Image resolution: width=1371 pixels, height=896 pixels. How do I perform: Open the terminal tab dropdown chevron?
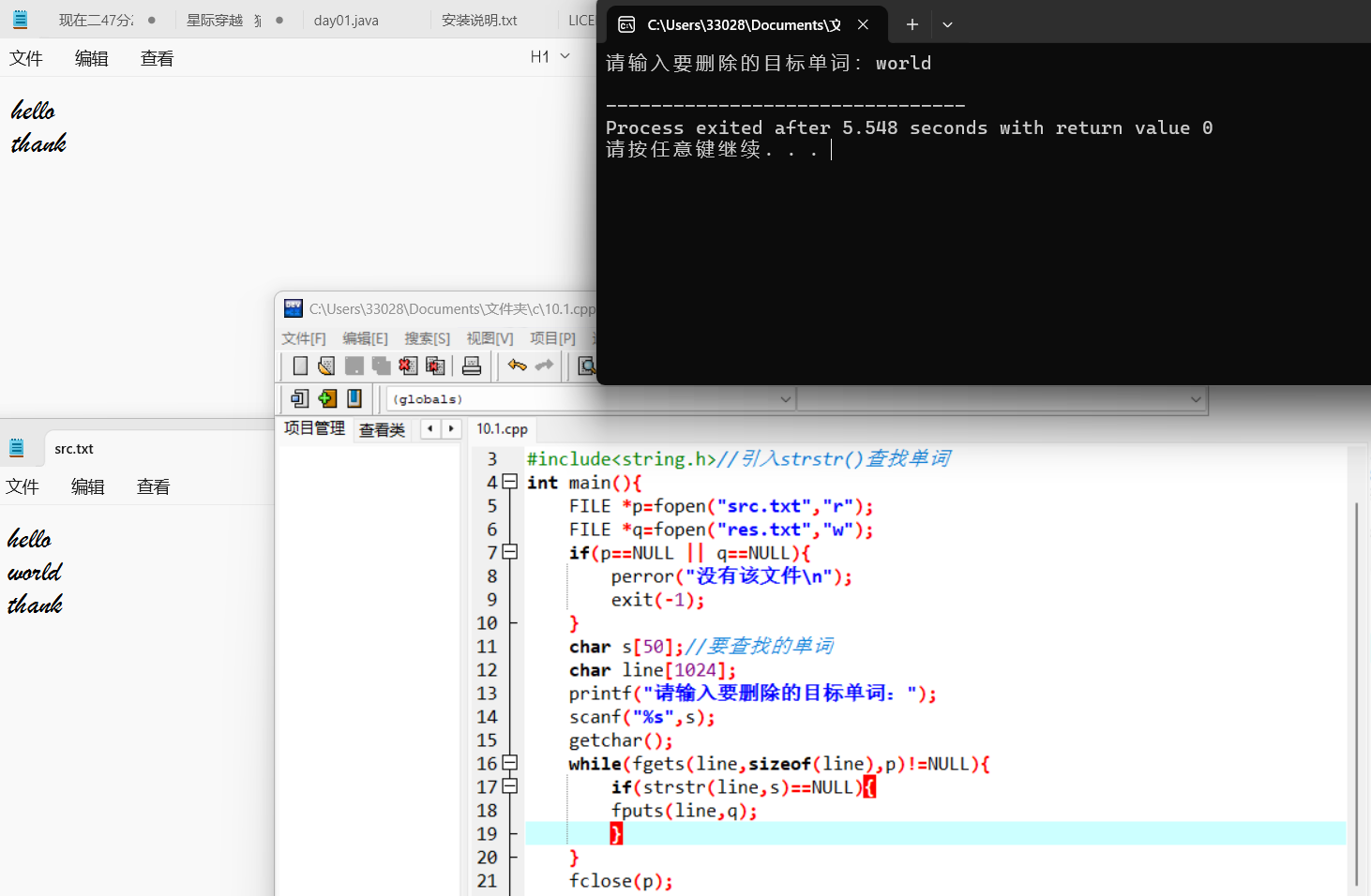pos(947,24)
